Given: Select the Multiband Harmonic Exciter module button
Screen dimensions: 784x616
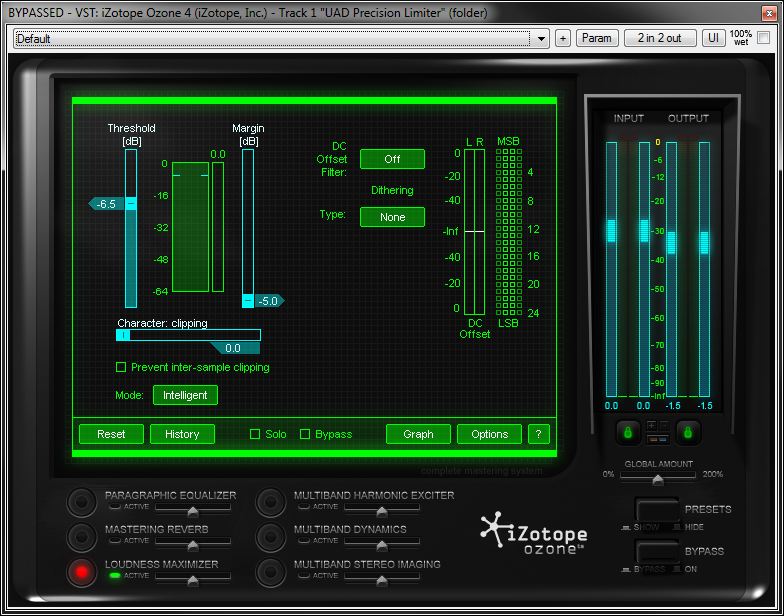Looking at the screenshot, I should coord(270,502).
